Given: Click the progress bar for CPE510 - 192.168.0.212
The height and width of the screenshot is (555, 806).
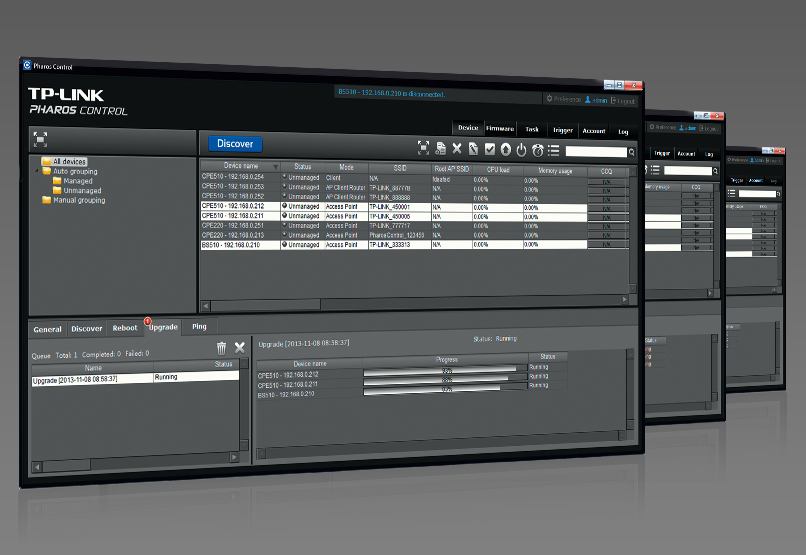Looking at the screenshot, I should 445,371.
